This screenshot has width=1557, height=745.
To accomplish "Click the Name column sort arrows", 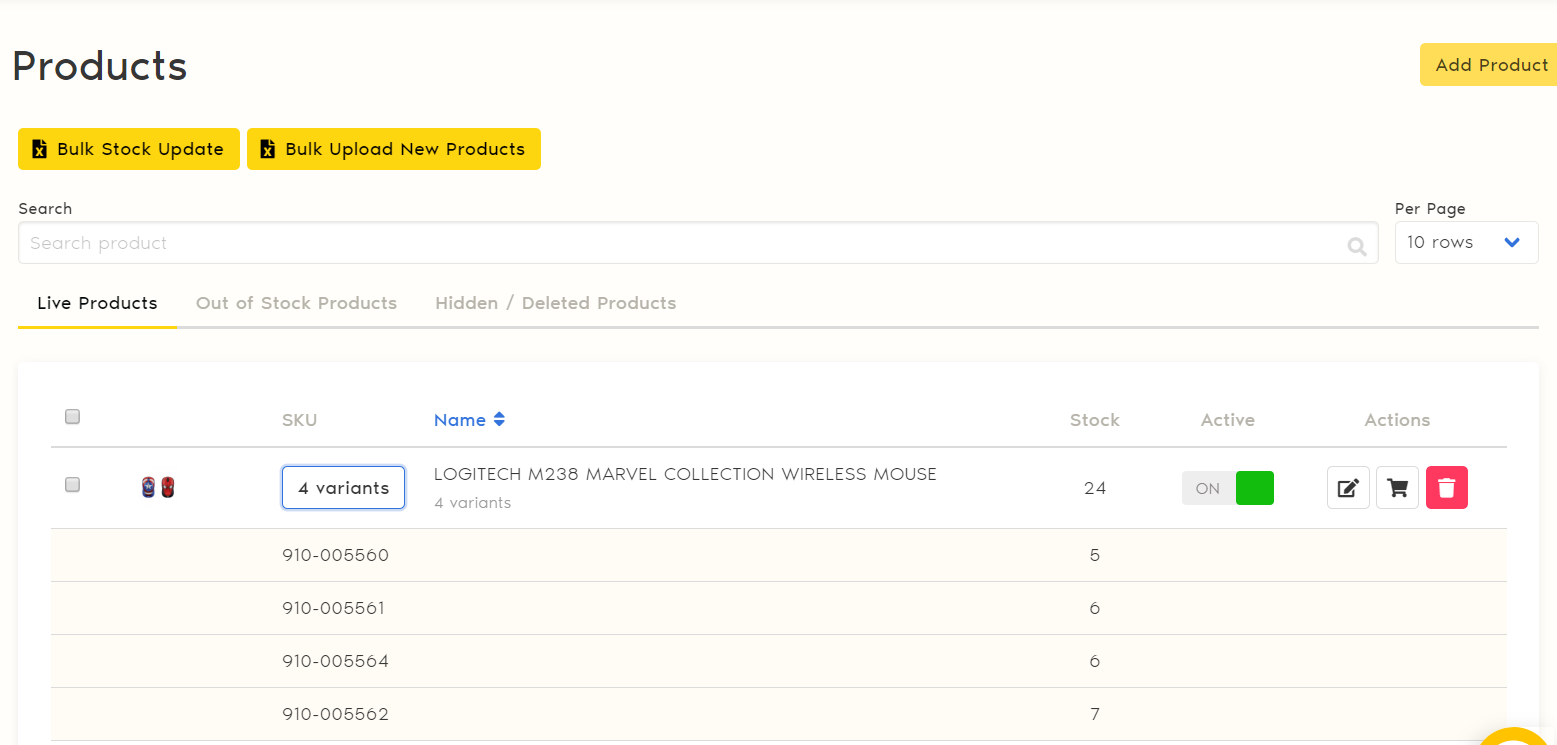I will click(x=499, y=420).
